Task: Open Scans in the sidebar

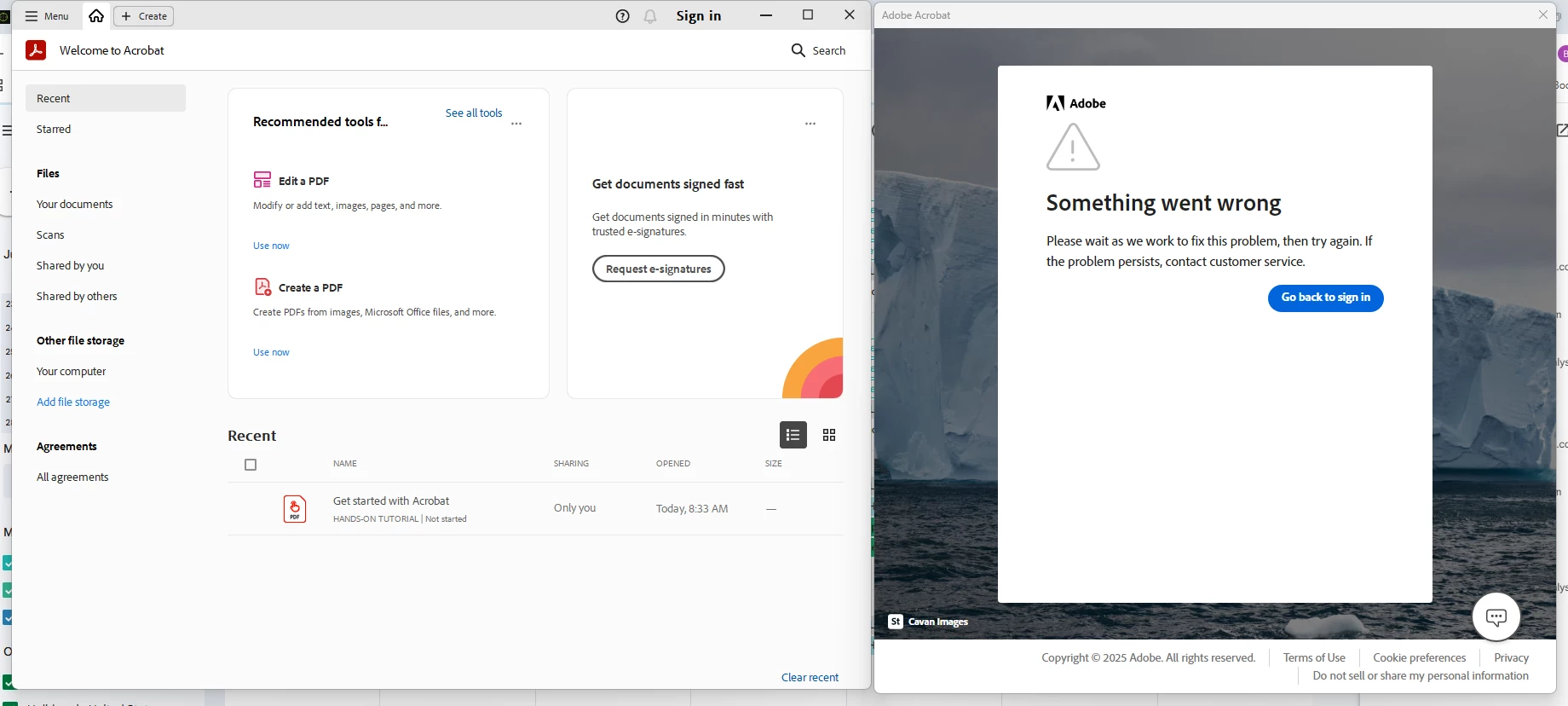Action: click(50, 234)
